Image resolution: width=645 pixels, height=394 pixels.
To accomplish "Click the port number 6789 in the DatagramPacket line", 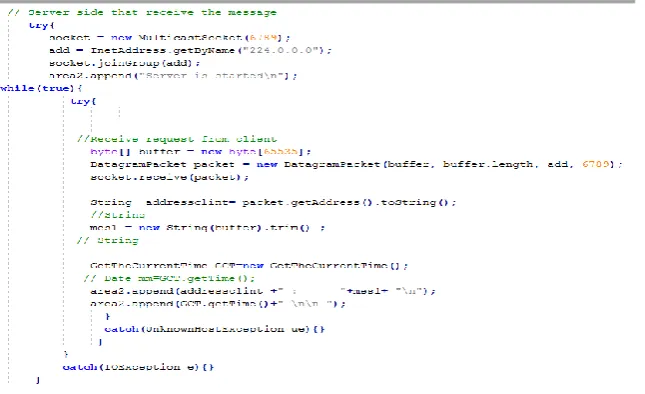I will (x=595, y=164).
